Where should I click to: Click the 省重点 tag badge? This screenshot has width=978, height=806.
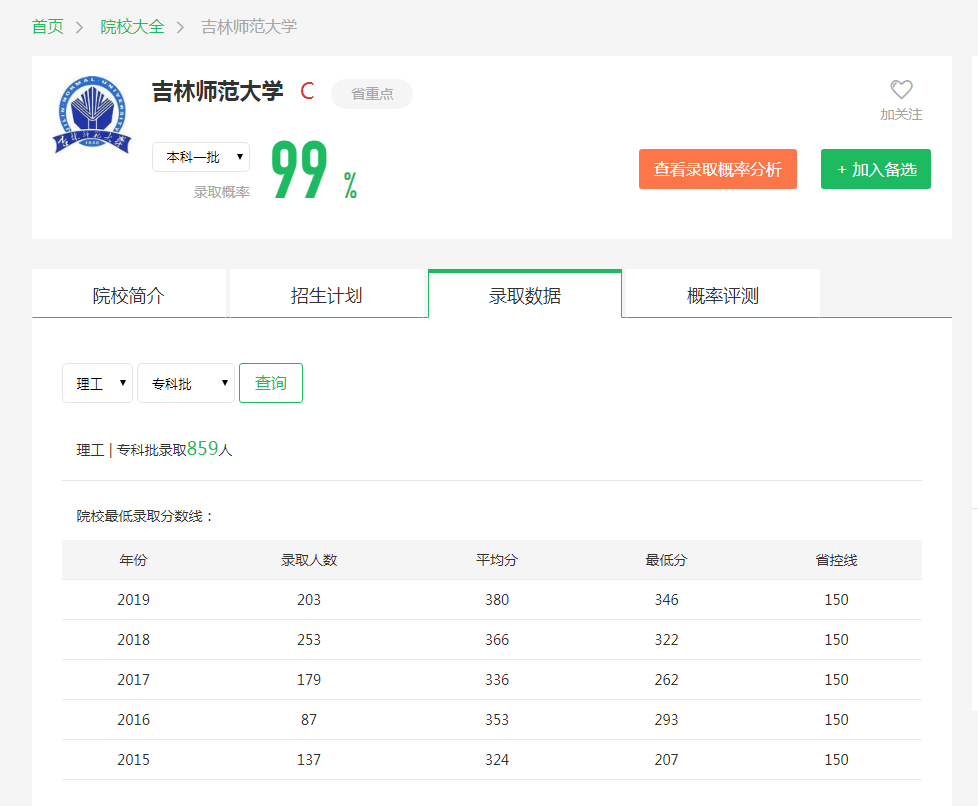tap(372, 94)
